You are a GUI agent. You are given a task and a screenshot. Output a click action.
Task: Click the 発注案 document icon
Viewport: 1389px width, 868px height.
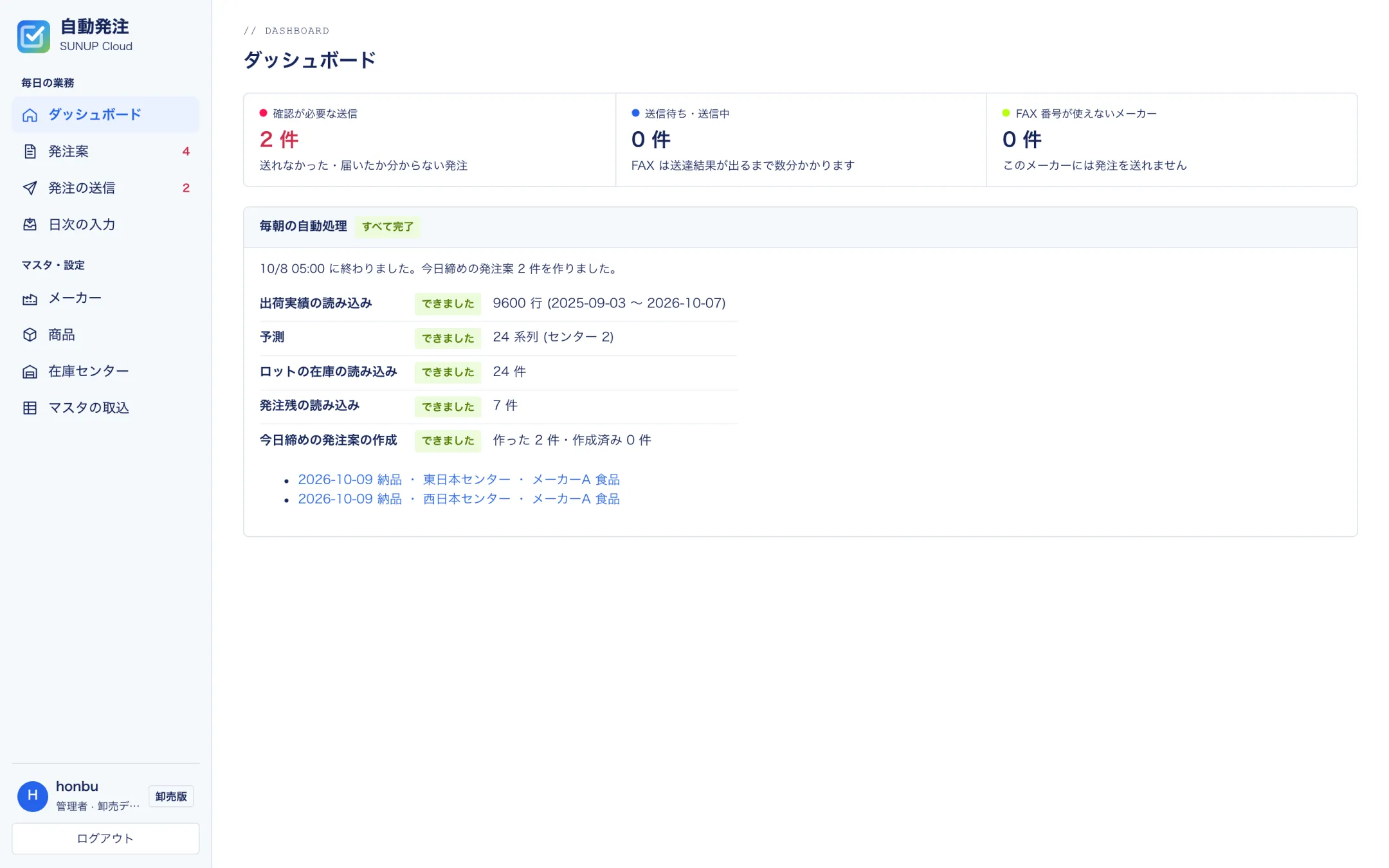(30, 152)
